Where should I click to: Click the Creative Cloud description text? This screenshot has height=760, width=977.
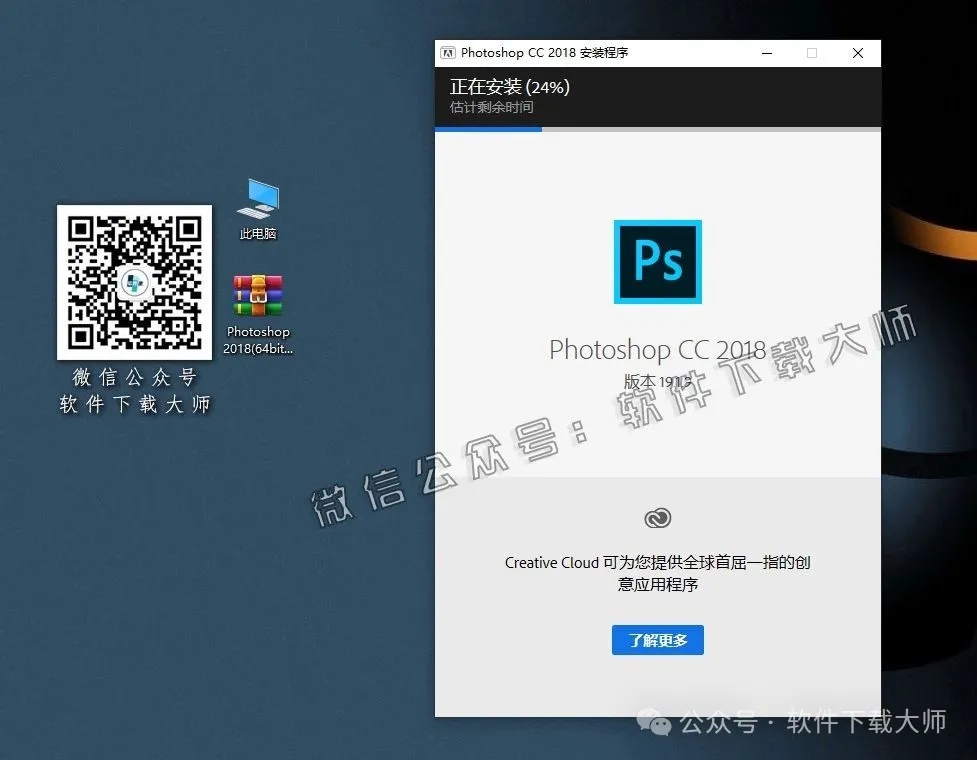click(x=657, y=573)
